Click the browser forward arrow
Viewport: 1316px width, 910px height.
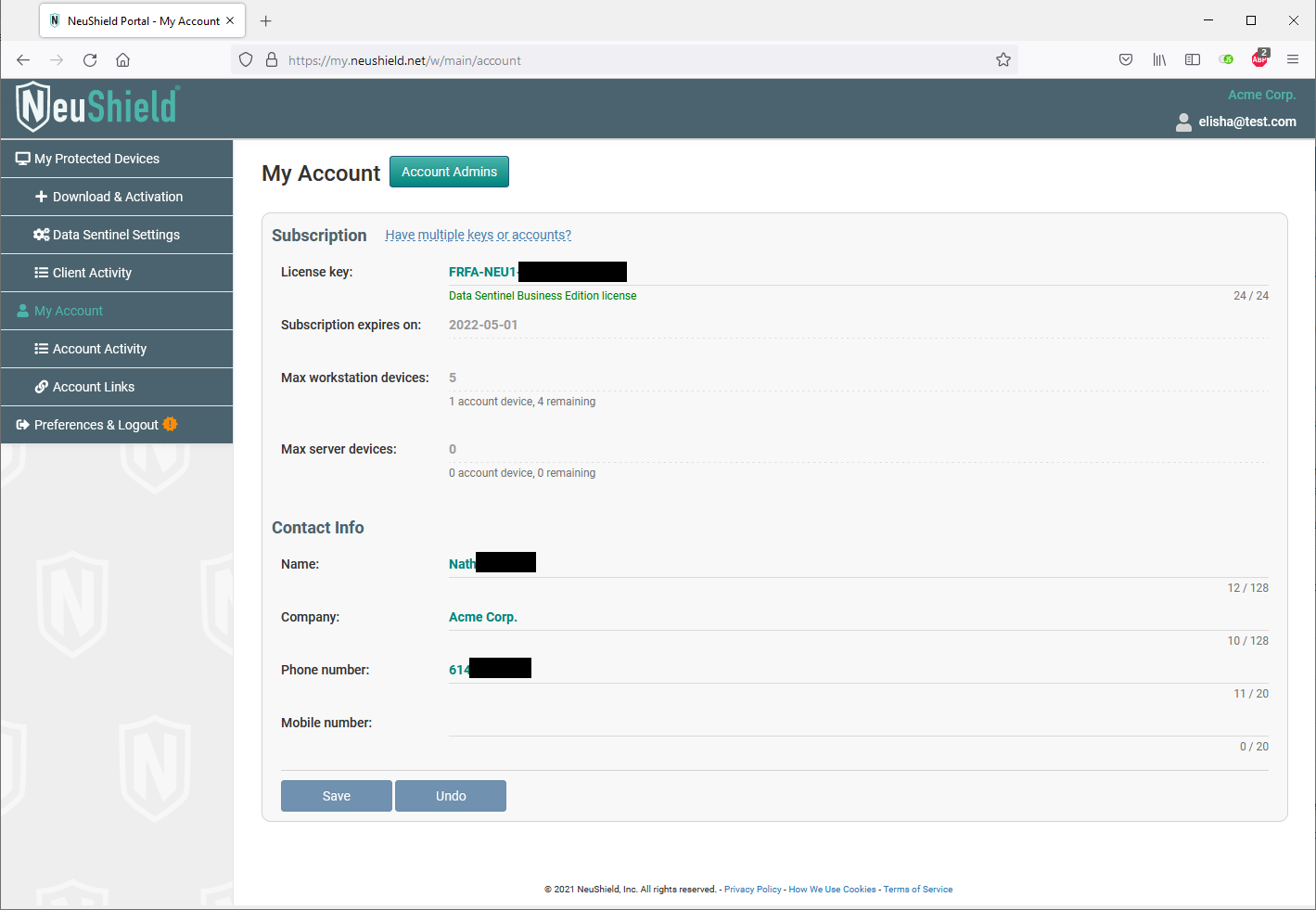(57, 60)
